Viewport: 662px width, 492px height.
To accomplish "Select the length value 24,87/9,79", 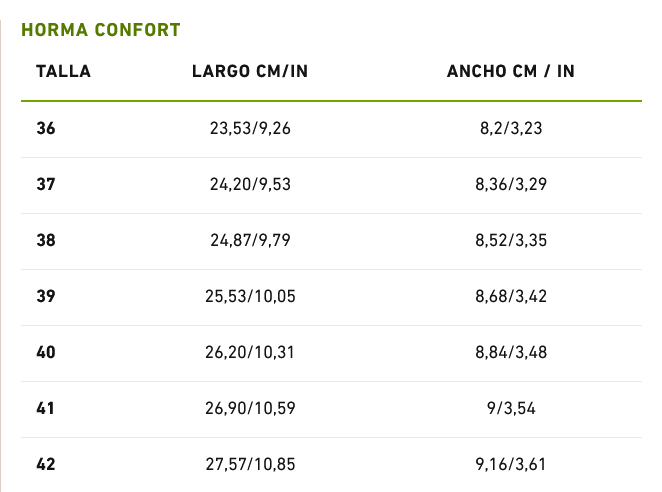I will [x=250, y=240].
